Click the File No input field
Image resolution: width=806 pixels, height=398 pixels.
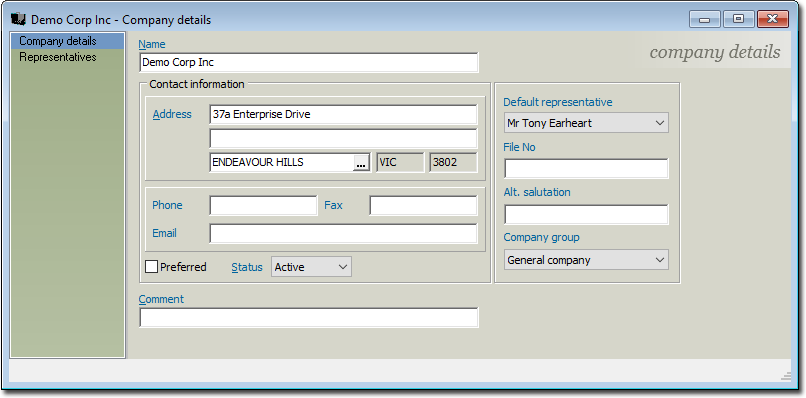click(x=586, y=169)
